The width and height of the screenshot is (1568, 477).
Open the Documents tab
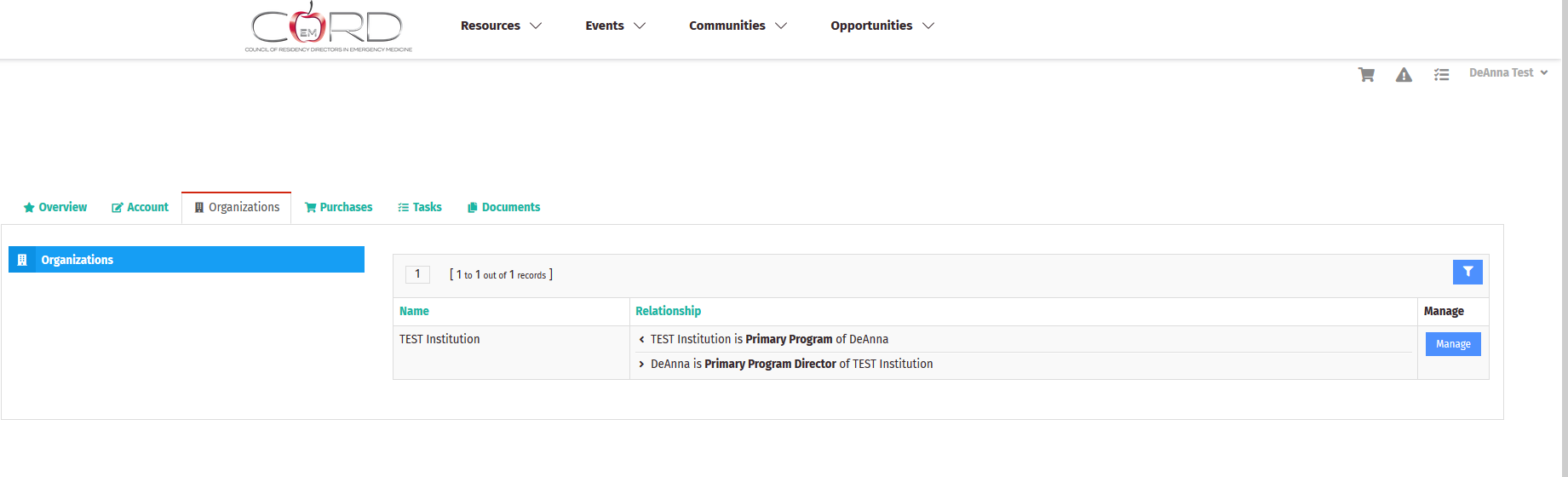pyautogui.click(x=503, y=207)
